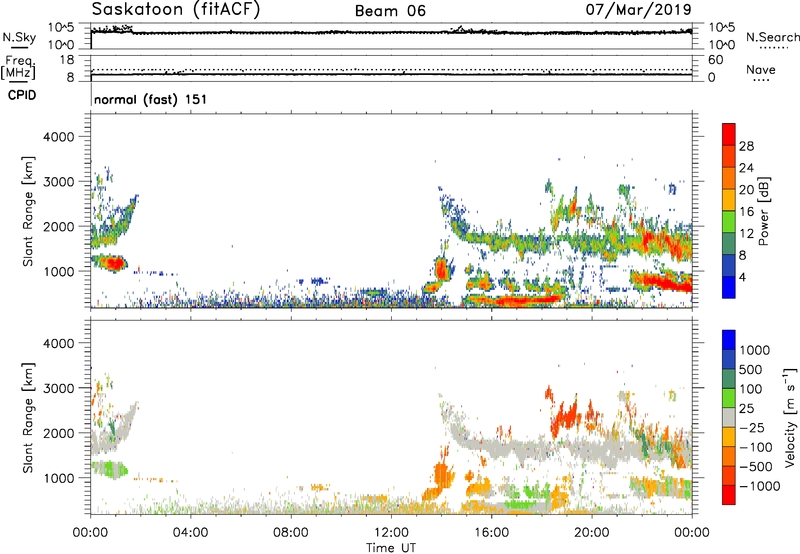The width and height of the screenshot is (800, 554).
Task: Select the 4 label on Power colorbar
Action: (742, 277)
